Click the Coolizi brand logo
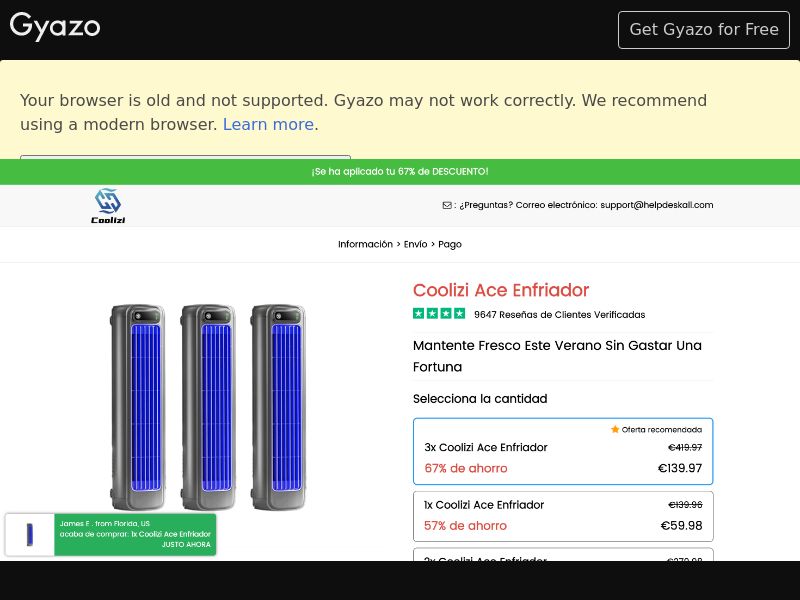Screen dimensions: 800x600 point(108,206)
